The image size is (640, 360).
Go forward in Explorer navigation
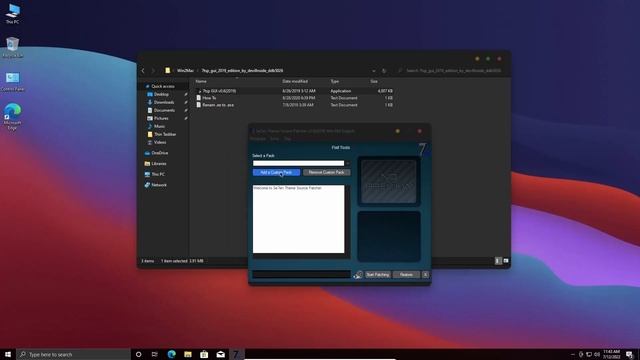[x=153, y=71]
